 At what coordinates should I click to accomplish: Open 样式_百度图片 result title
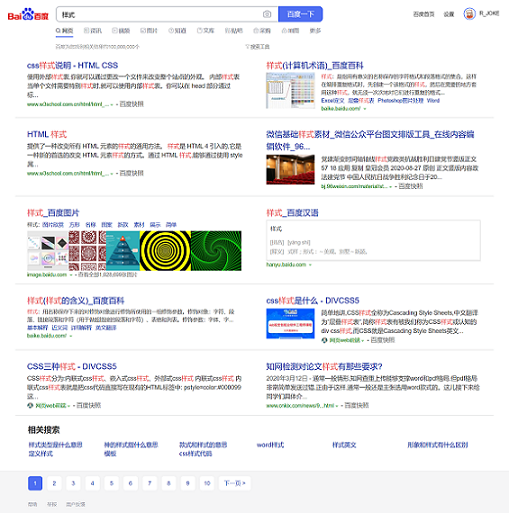click(x=53, y=213)
